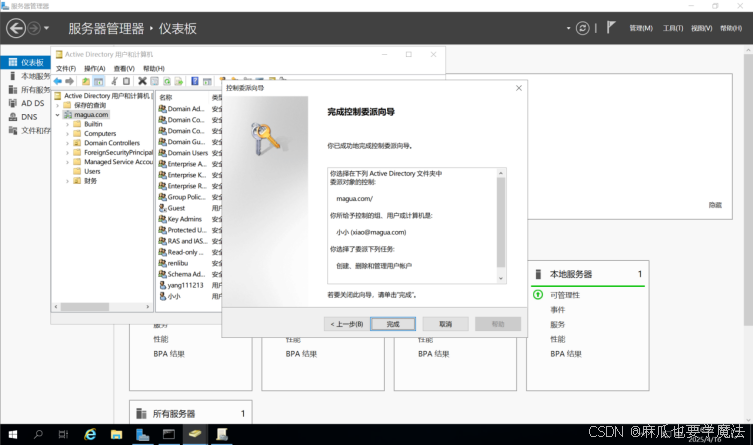This screenshot has width=753, height=446.
Task: Click Server Manager circular refresh icon
Action: (582, 28)
